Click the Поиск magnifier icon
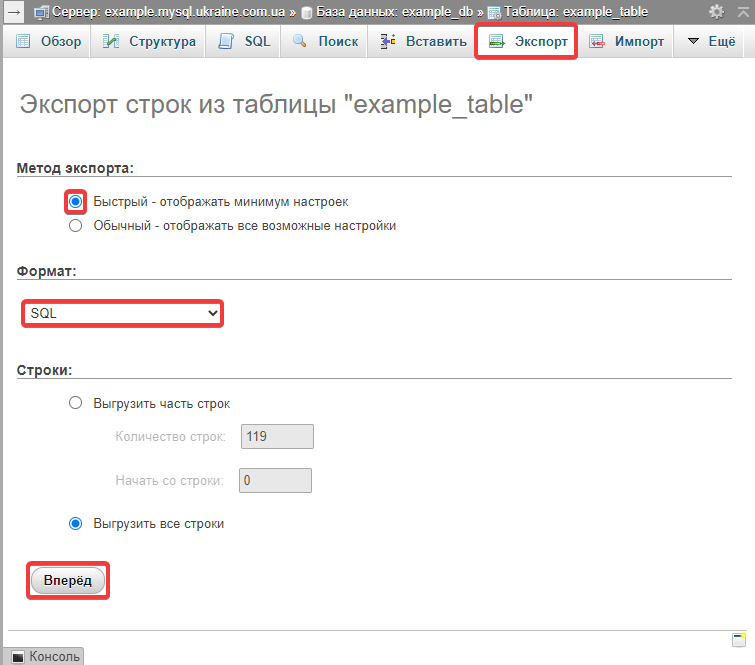Screen dimensions: 755x665 299,42
